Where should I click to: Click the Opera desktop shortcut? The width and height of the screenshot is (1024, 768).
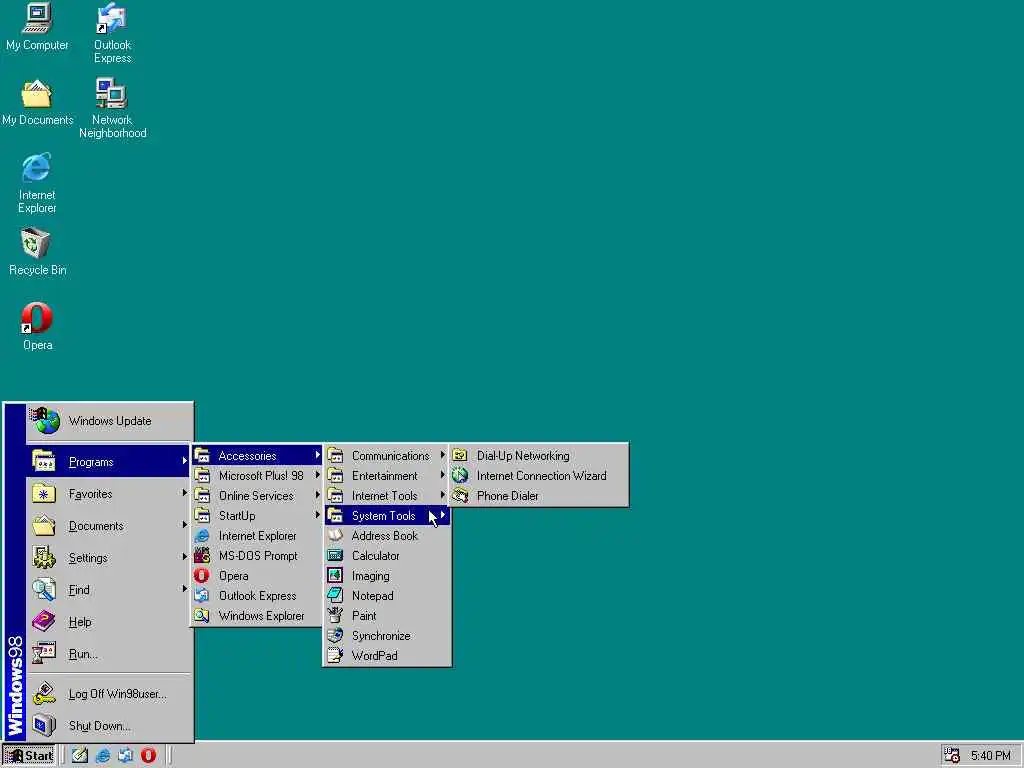pos(37,327)
